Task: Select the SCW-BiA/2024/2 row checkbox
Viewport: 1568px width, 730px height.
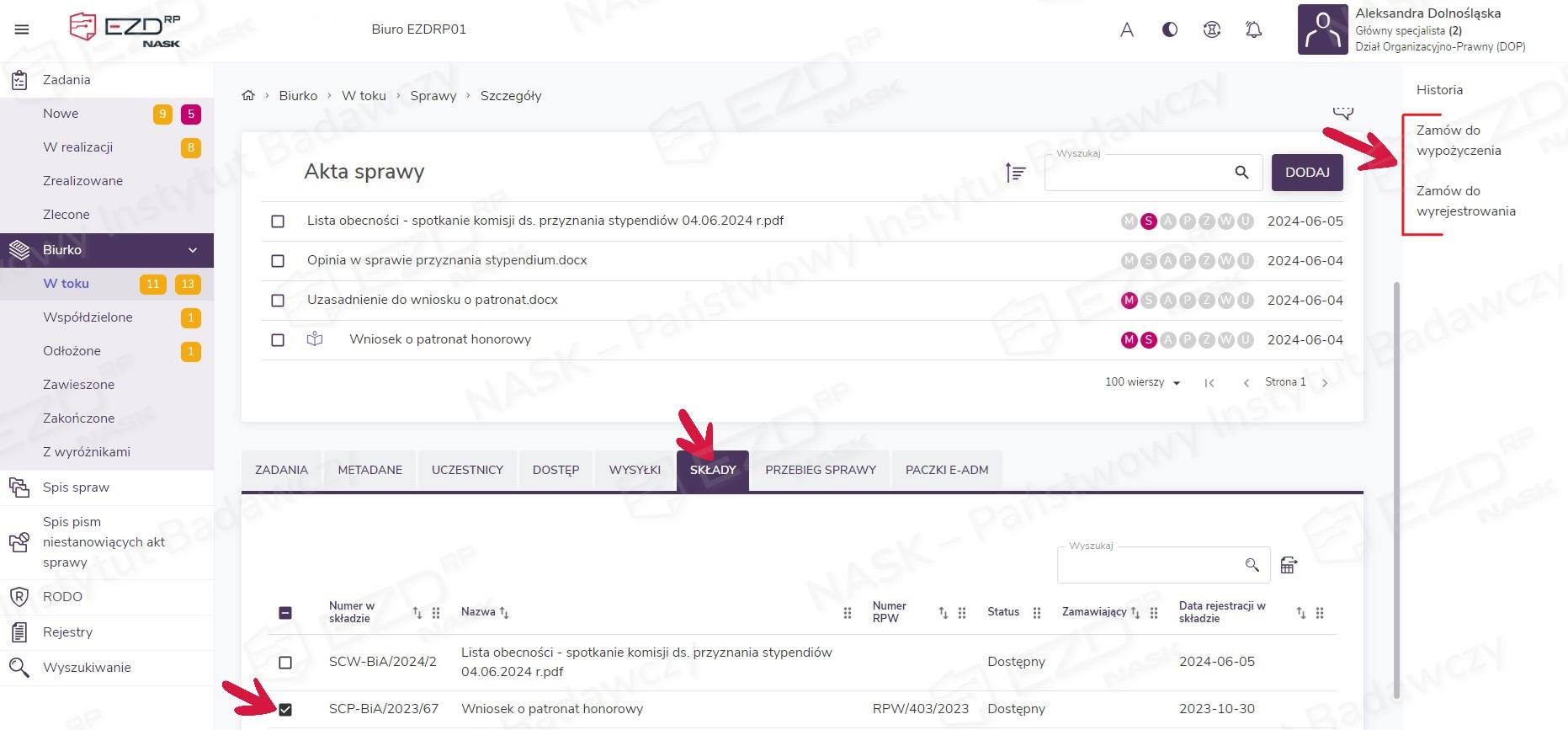Action: pos(285,663)
